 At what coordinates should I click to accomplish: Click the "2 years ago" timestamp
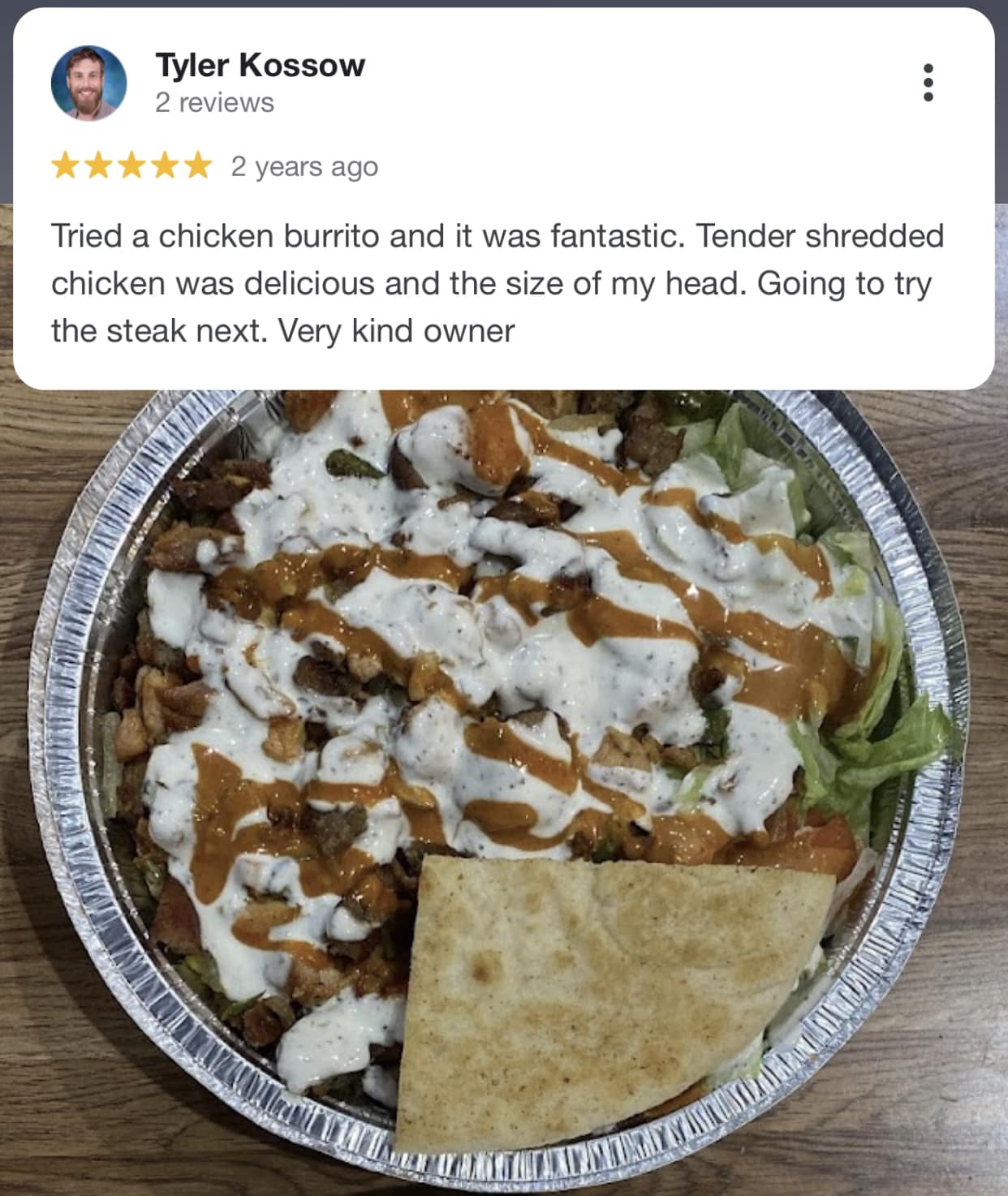click(304, 166)
